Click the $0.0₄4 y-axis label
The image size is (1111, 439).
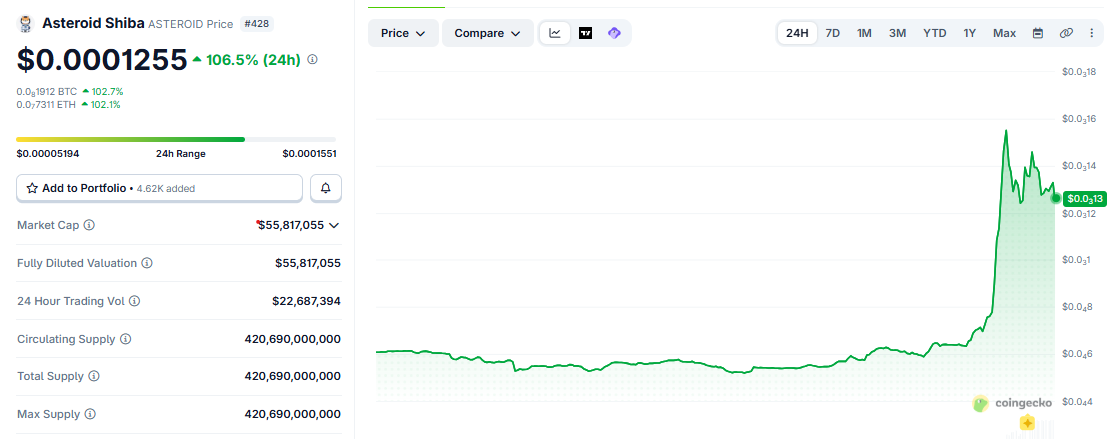pos(1079,403)
